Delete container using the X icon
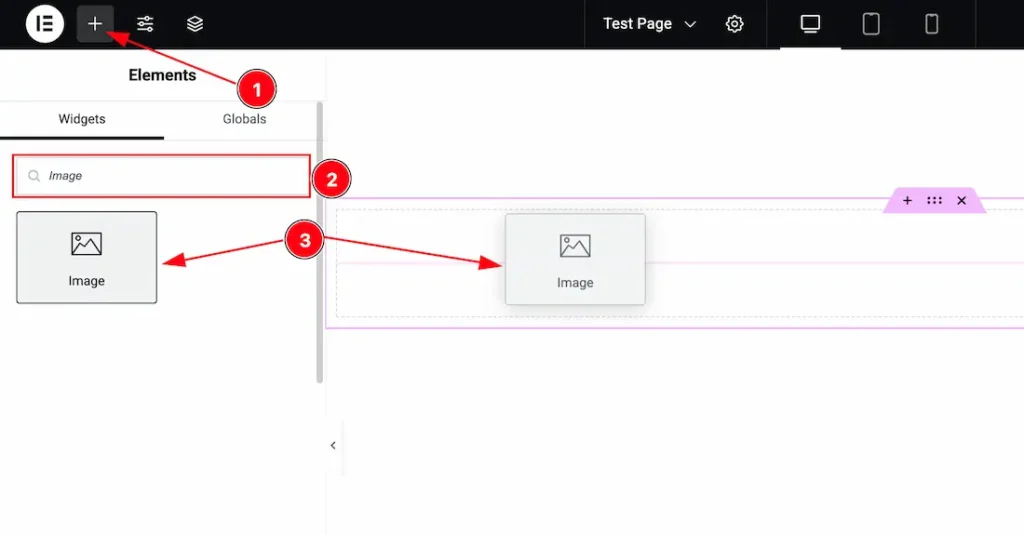This screenshot has width=1024, height=535. click(x=961, y=201)
